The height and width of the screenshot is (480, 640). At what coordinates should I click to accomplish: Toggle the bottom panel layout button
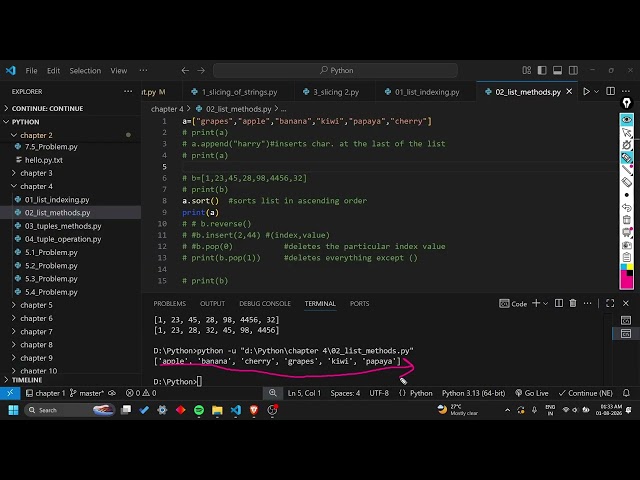coord(558,70)
